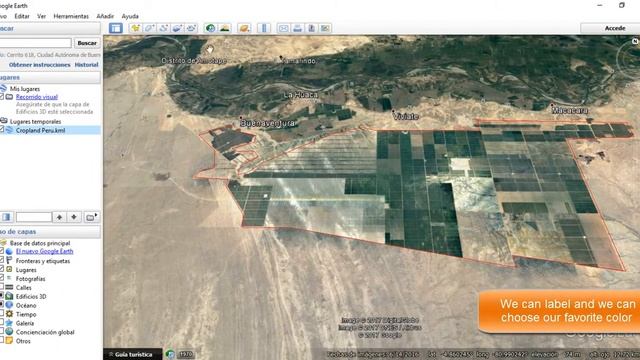This screenshot has height=360, width=640.
Task: Uncheck the Fronteras y etiquetas layer
Action: click(x=2, y=260)
